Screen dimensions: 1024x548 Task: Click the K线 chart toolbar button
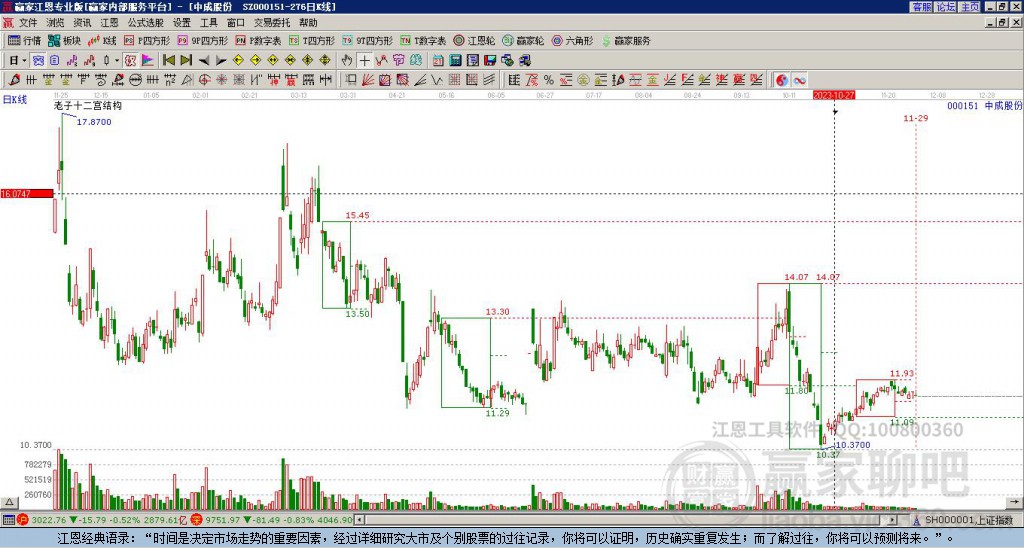[102, 40]
